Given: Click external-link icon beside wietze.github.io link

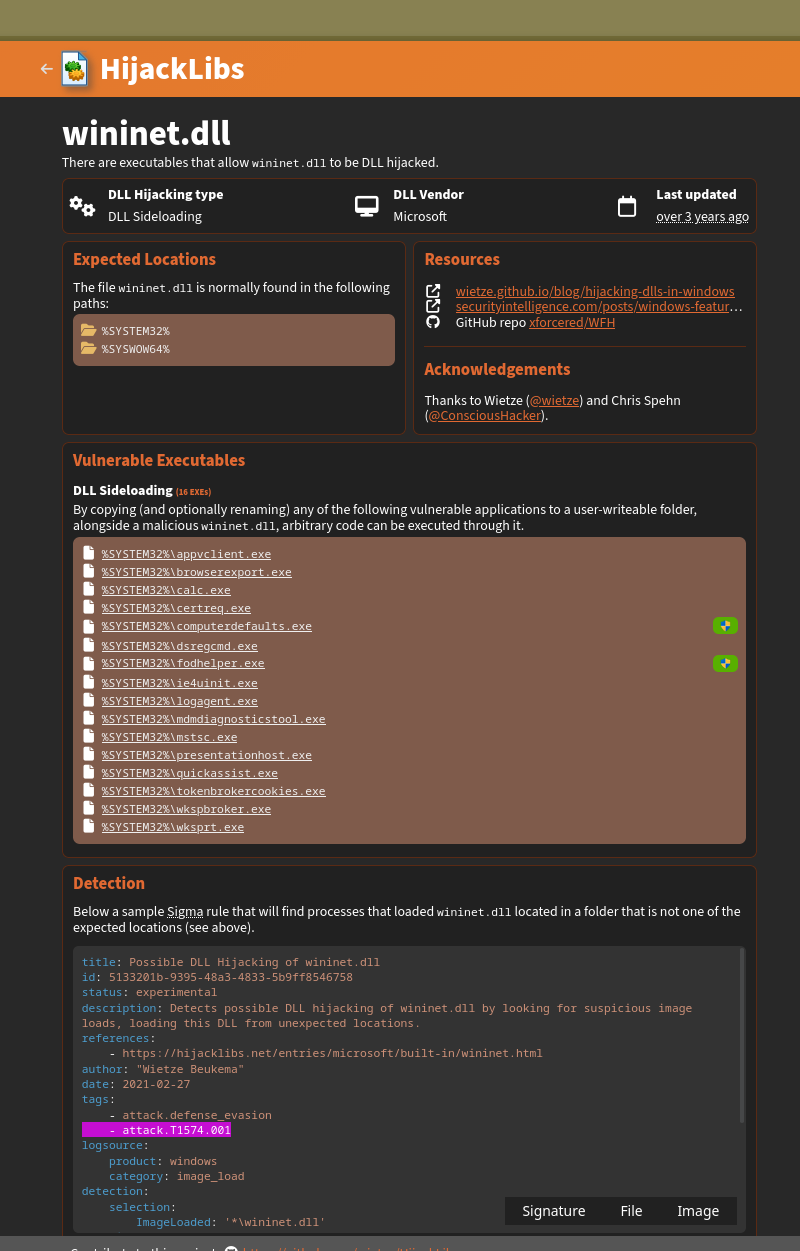Looking at the screenshot, I should click(x=433, y=291).
